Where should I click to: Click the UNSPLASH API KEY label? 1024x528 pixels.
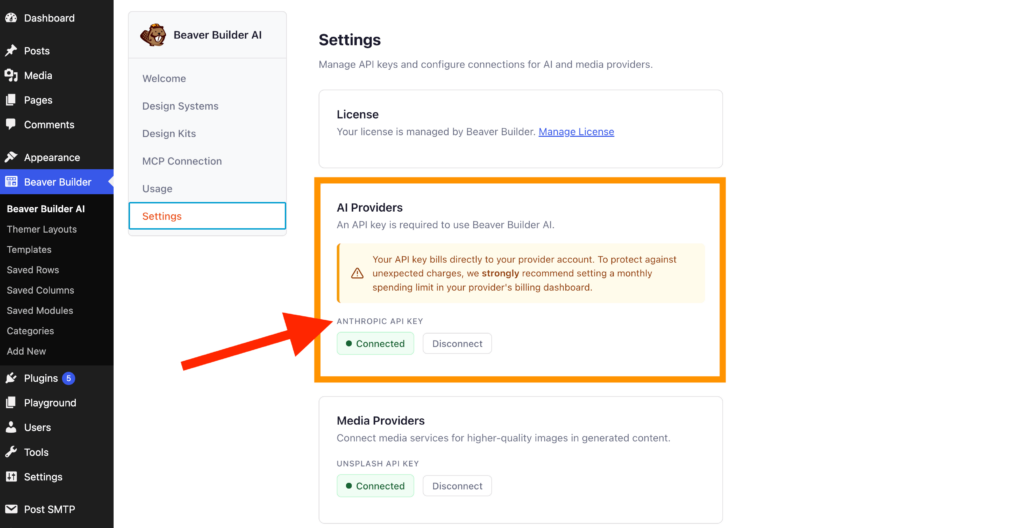point(377,463)
